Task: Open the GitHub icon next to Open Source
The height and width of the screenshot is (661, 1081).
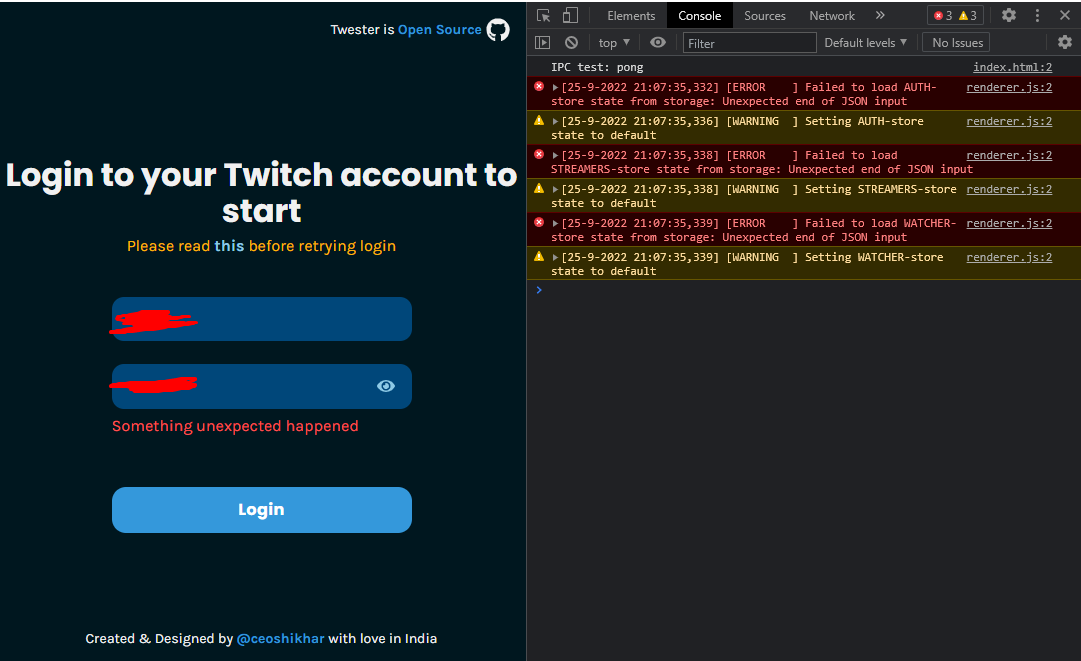Action: [498, 30]
